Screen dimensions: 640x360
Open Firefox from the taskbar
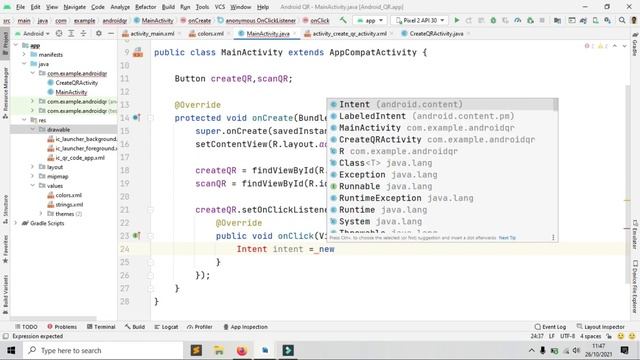pos(242,350)
